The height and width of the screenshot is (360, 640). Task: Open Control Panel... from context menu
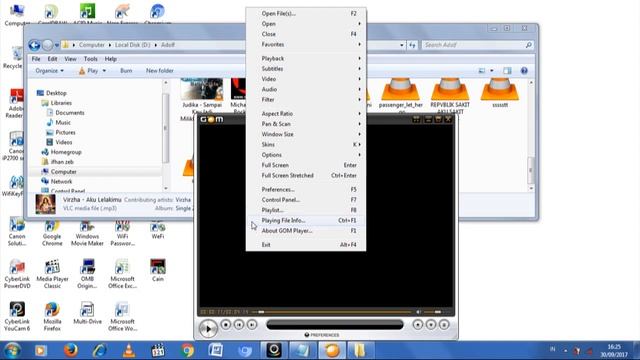pos(306,200)
